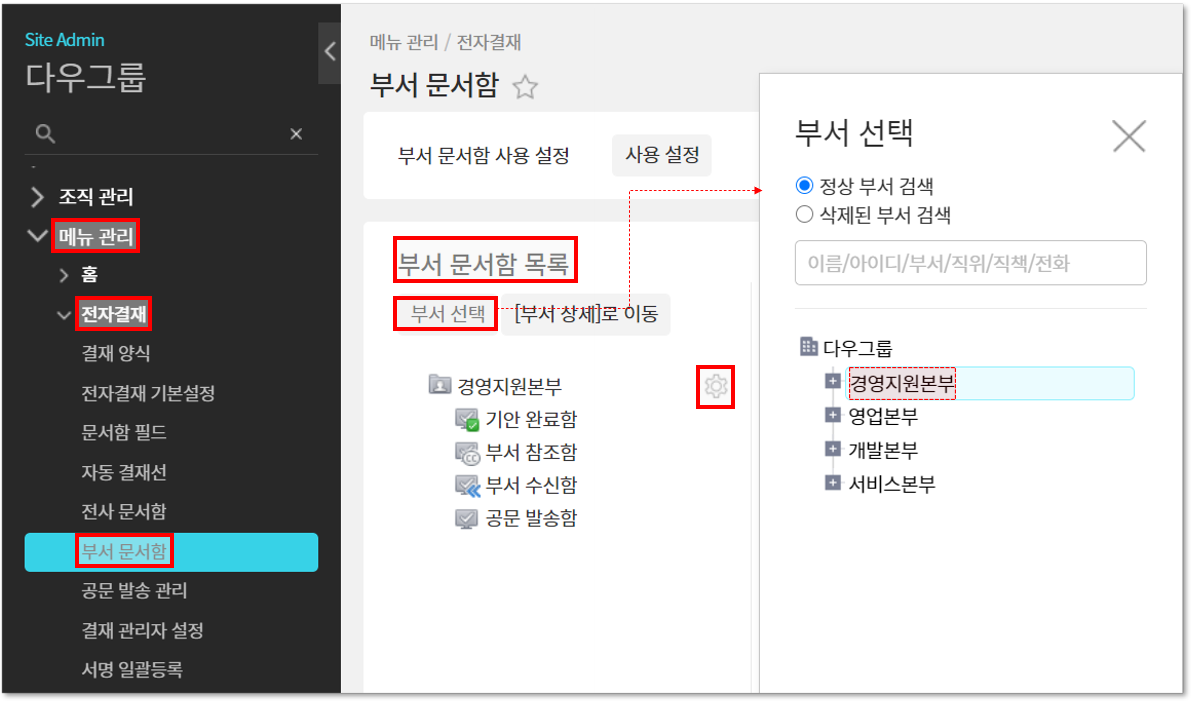Expand the 영업본부 tree node

click(832, 415)
